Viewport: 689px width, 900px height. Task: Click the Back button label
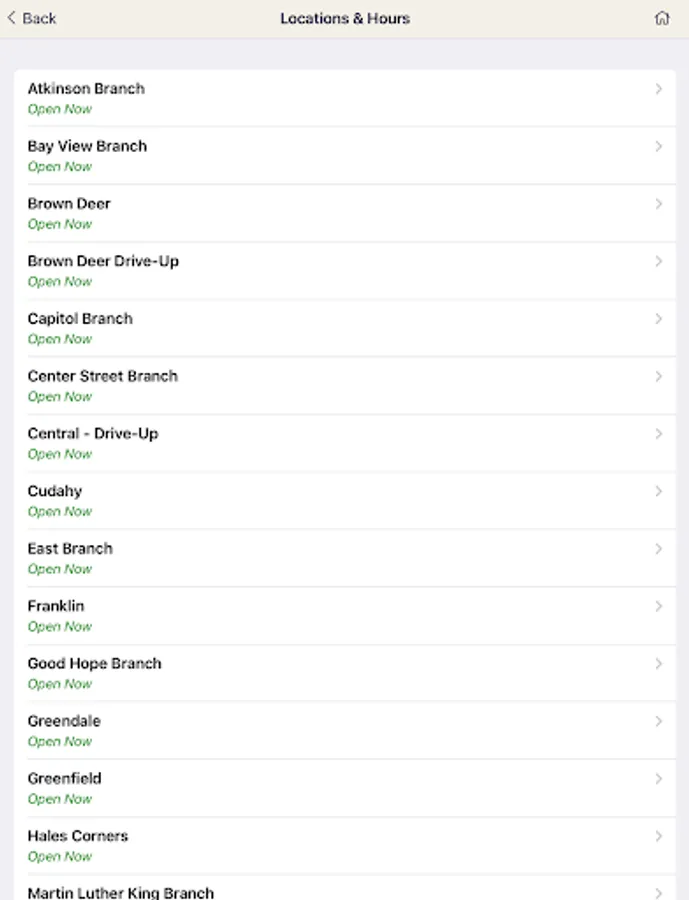[x=39, y=18]
